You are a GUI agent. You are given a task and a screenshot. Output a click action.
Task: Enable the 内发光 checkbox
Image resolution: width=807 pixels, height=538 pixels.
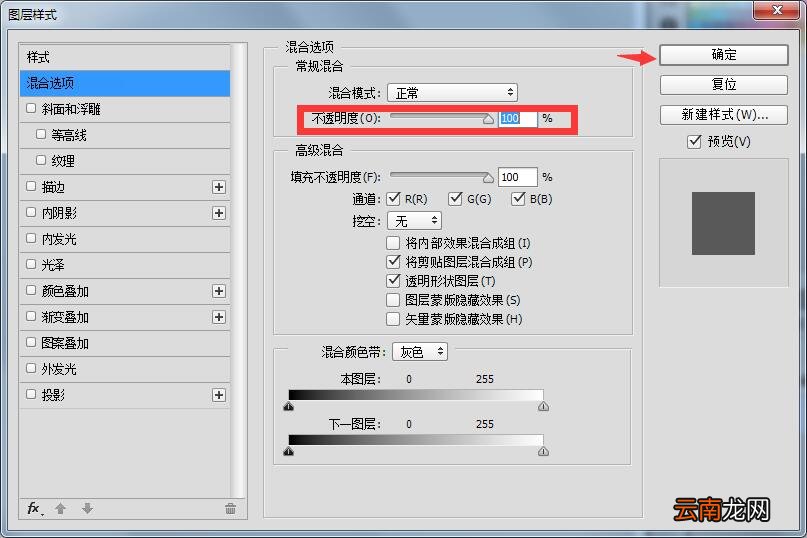click(31, 238)
